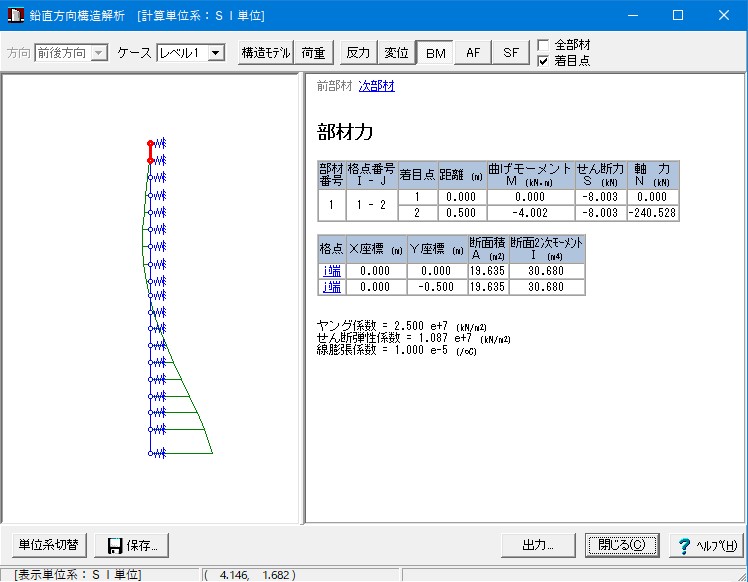Go to 次部材 next member link
Screen dimensions: 748x582
pyautogui.click(x=376, y=86)
